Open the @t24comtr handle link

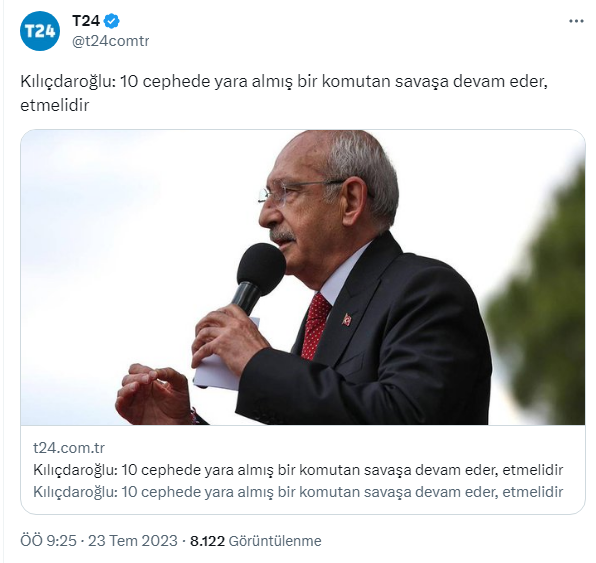(111, 41)
